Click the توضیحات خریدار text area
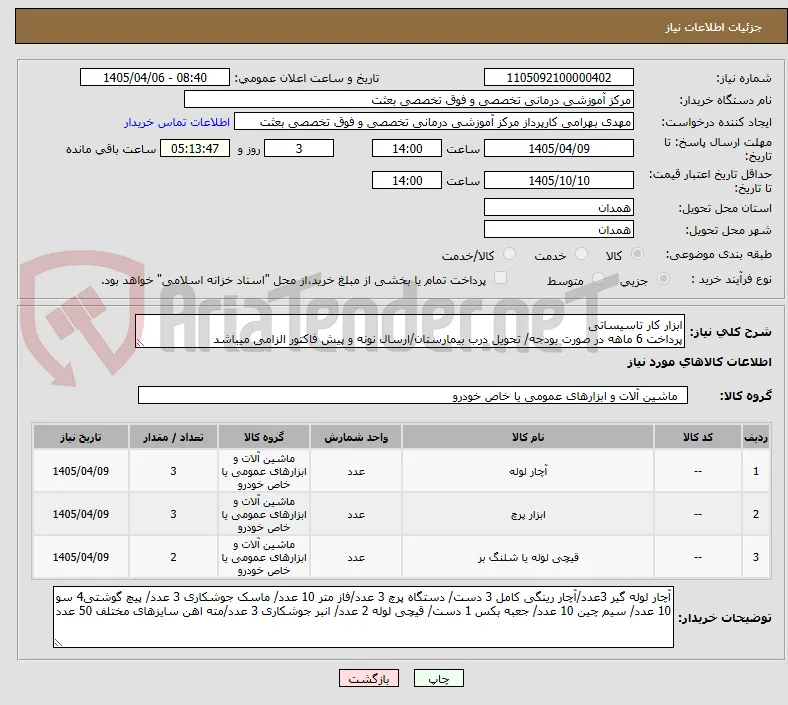This screenshot has width=788, height=705. pyautogui.click(x=363, y=617)
